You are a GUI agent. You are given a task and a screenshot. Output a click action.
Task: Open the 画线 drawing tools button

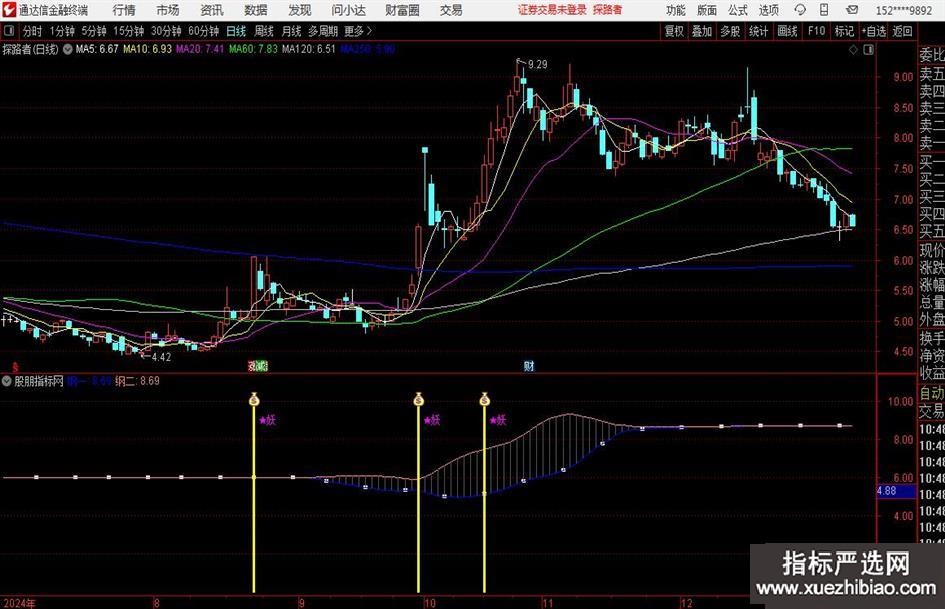[x=787, y=31]
